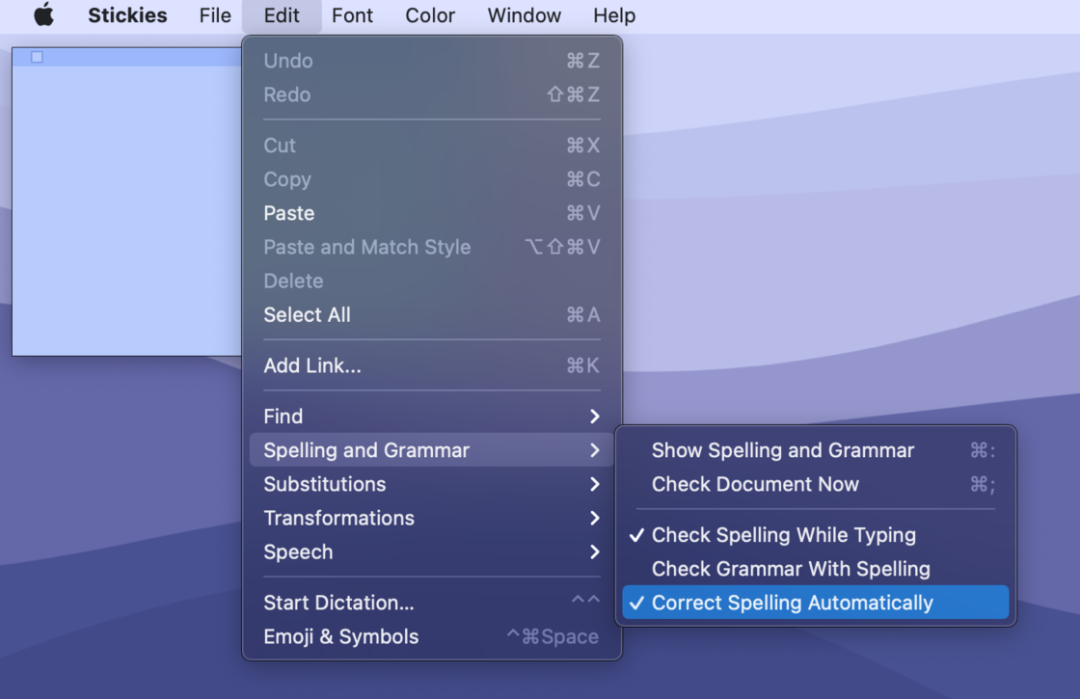
Task: Open the Color menu
Action: (x=430, y=16)
